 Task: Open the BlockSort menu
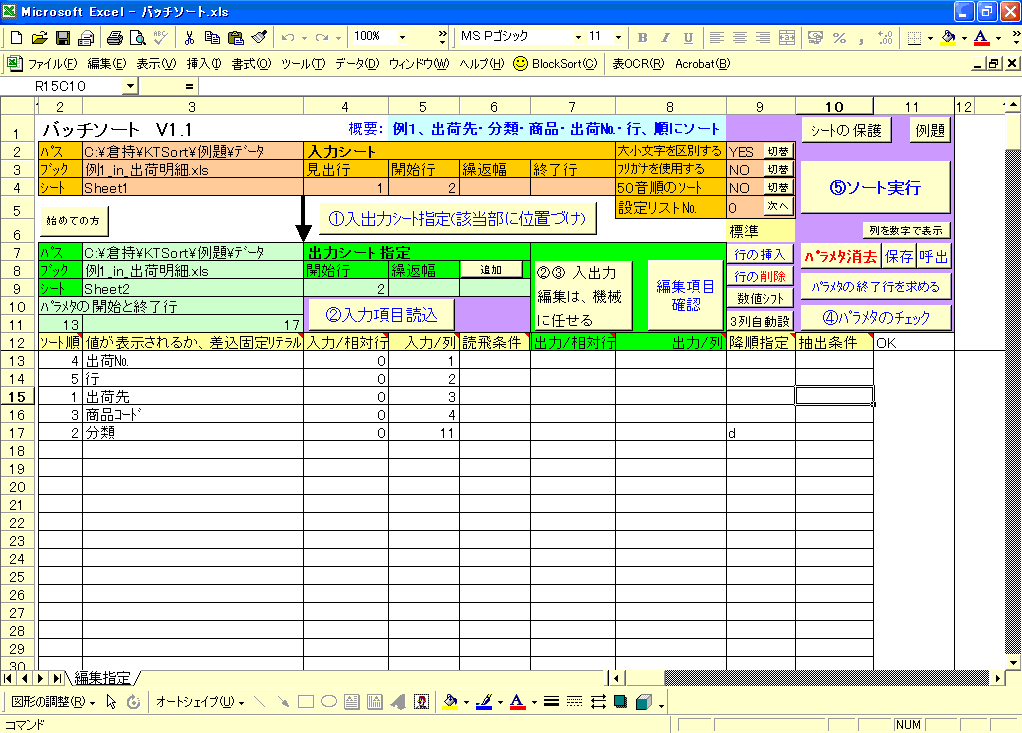pos(555,64)
